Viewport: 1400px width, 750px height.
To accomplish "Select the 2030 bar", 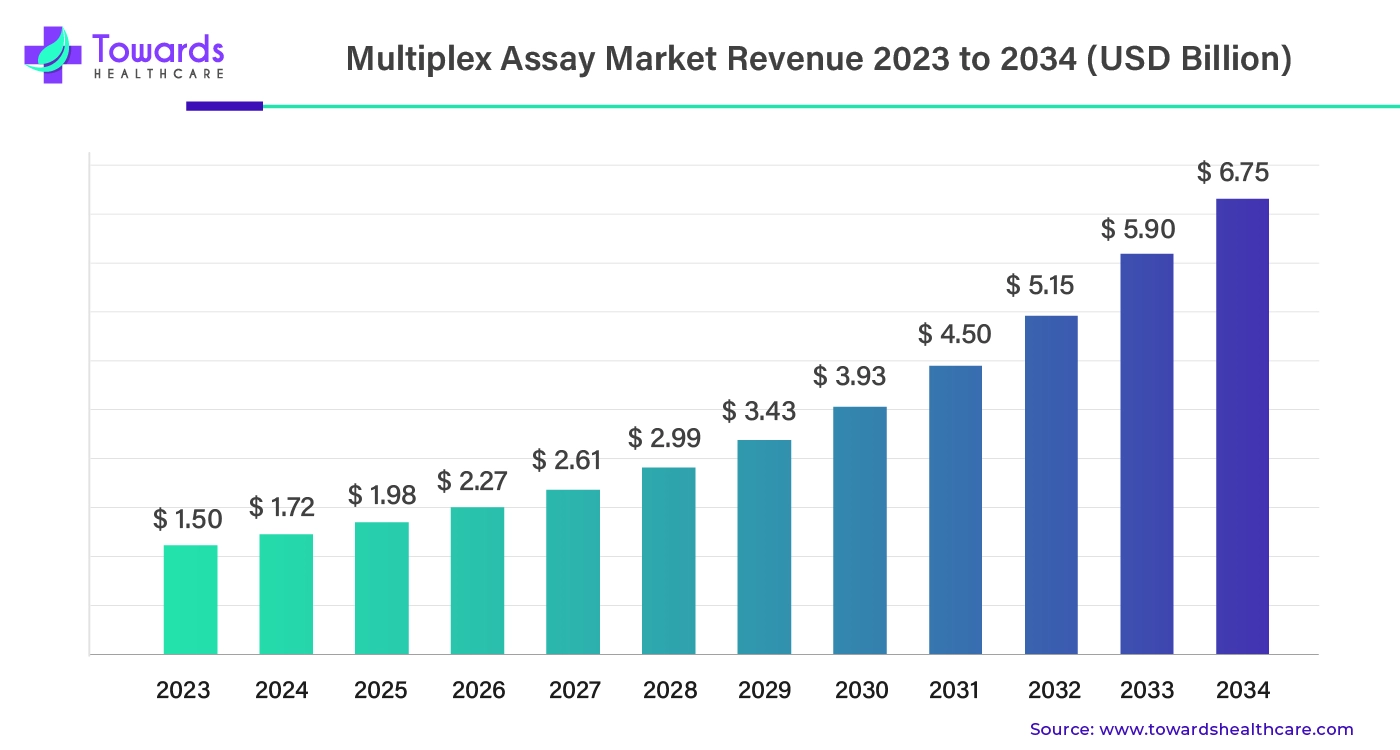I will click(x=860, y=531).
